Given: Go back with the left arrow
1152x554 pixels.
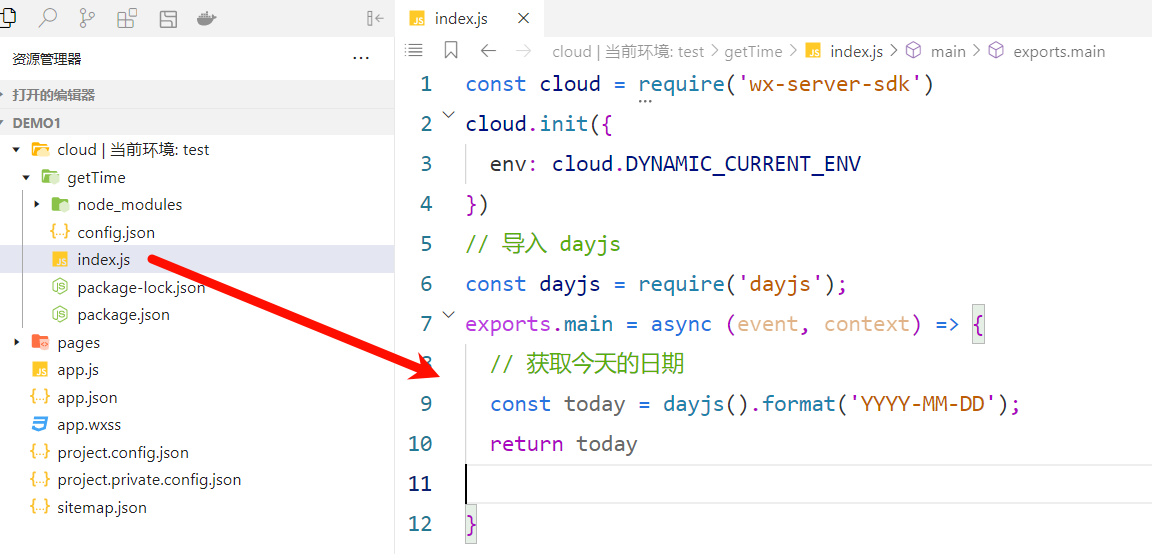Looking at the screenshot, I should pyautogui.click(x=488, y=51).
